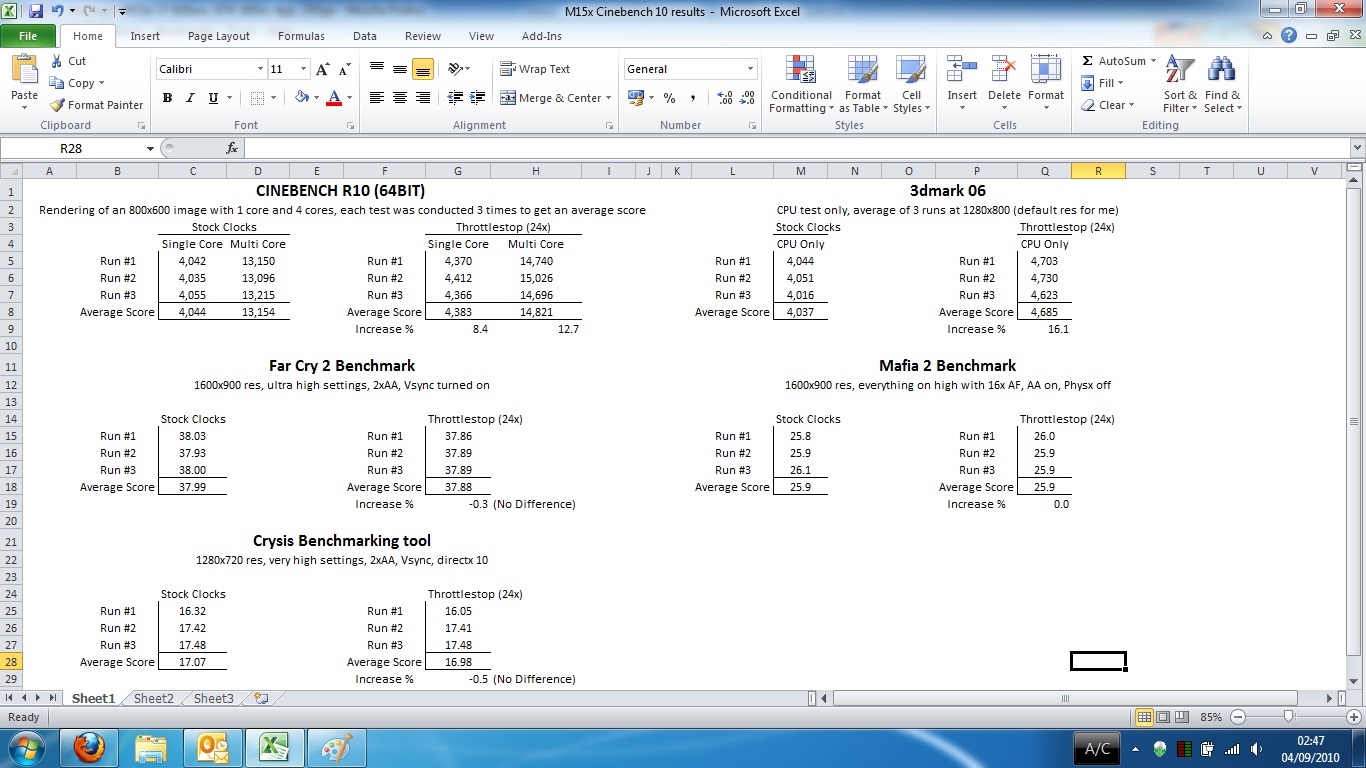Image resolution: width=1366 pixels, height=768 pixels.
Task: Toggle Underline formatting
Action: tap(213, 98)
